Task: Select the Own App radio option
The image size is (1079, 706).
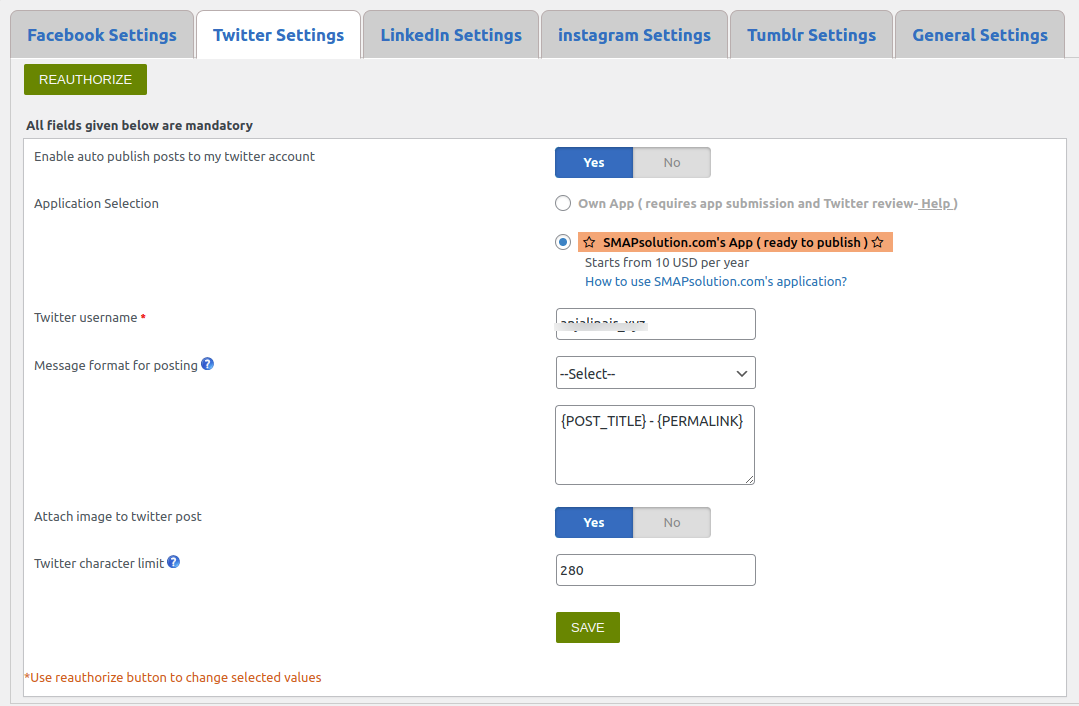Action: (x=563, y=203)
